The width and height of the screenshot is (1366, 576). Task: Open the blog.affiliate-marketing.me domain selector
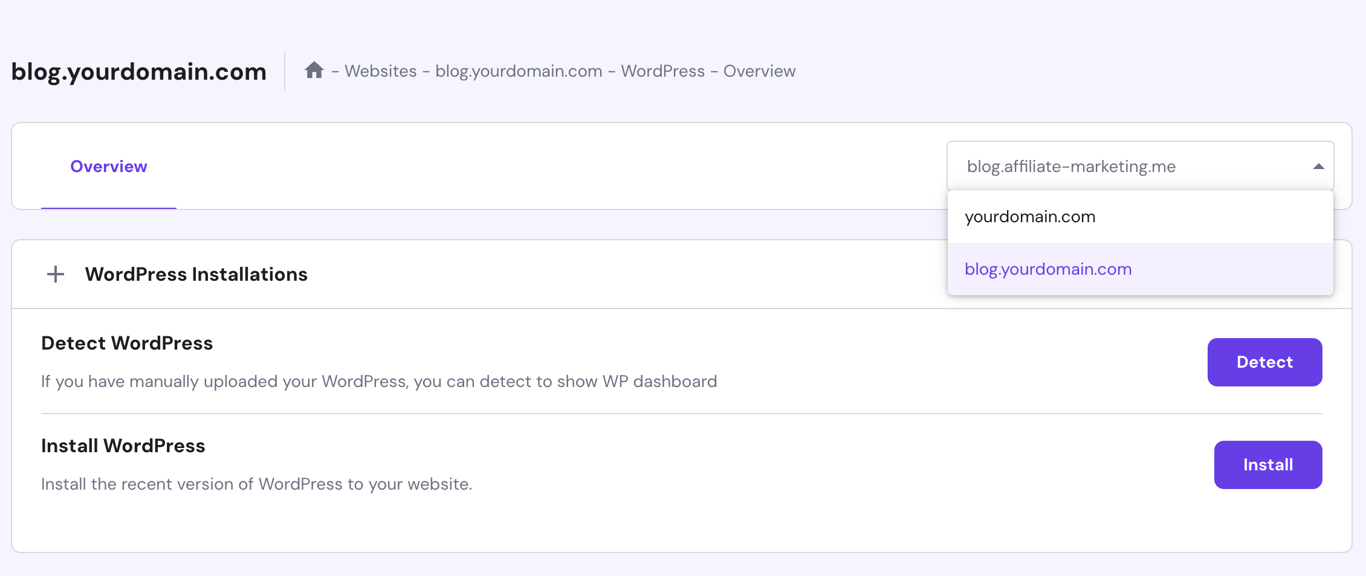[1140, 165]
